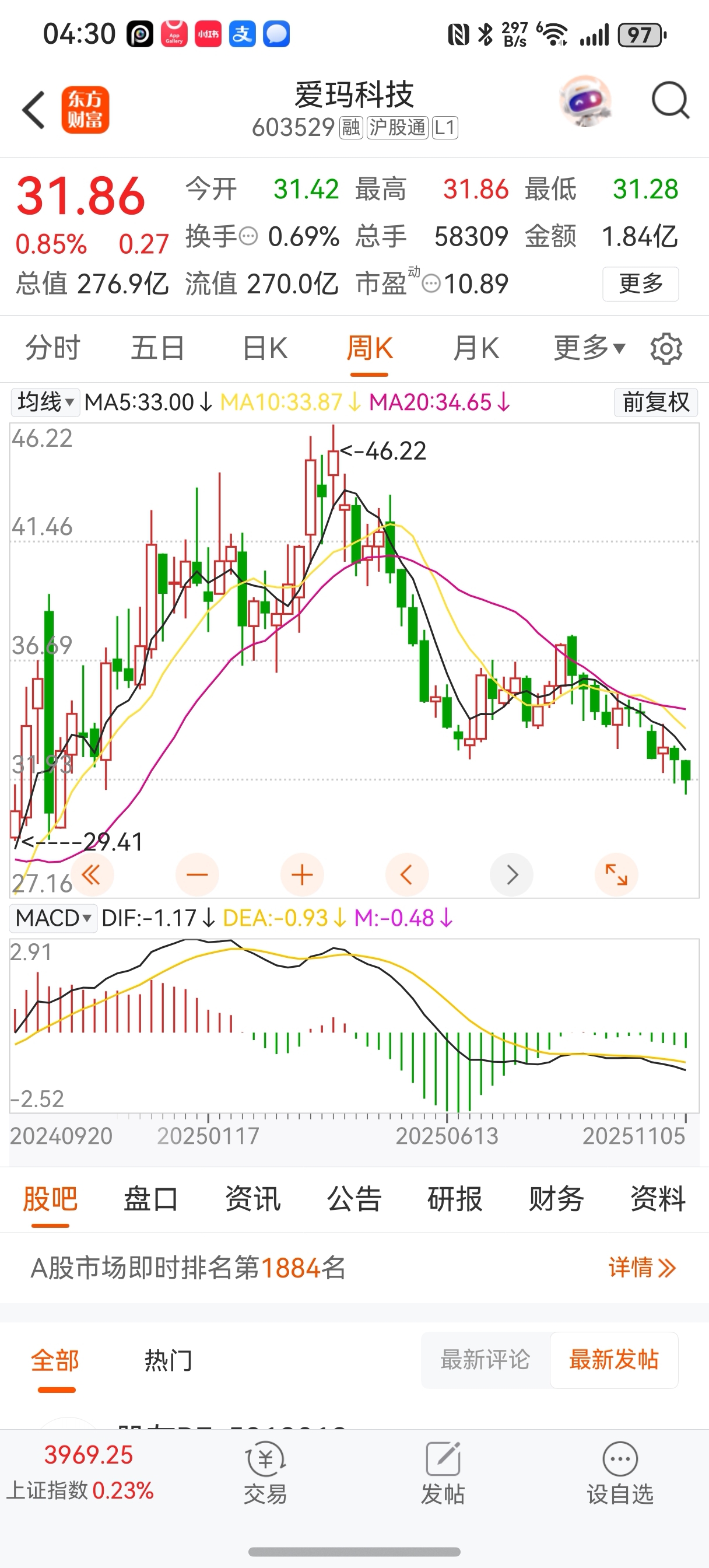Open the robot assistant avatar

(585, 100)
